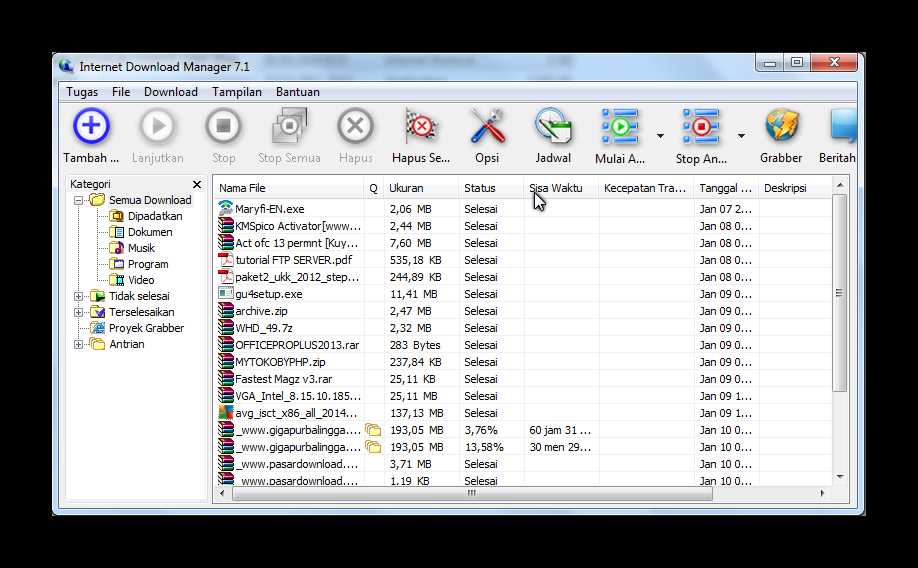Screen dimensions: 918x568
Task: Sort by Tanggal column header
Action: point(726,188)
